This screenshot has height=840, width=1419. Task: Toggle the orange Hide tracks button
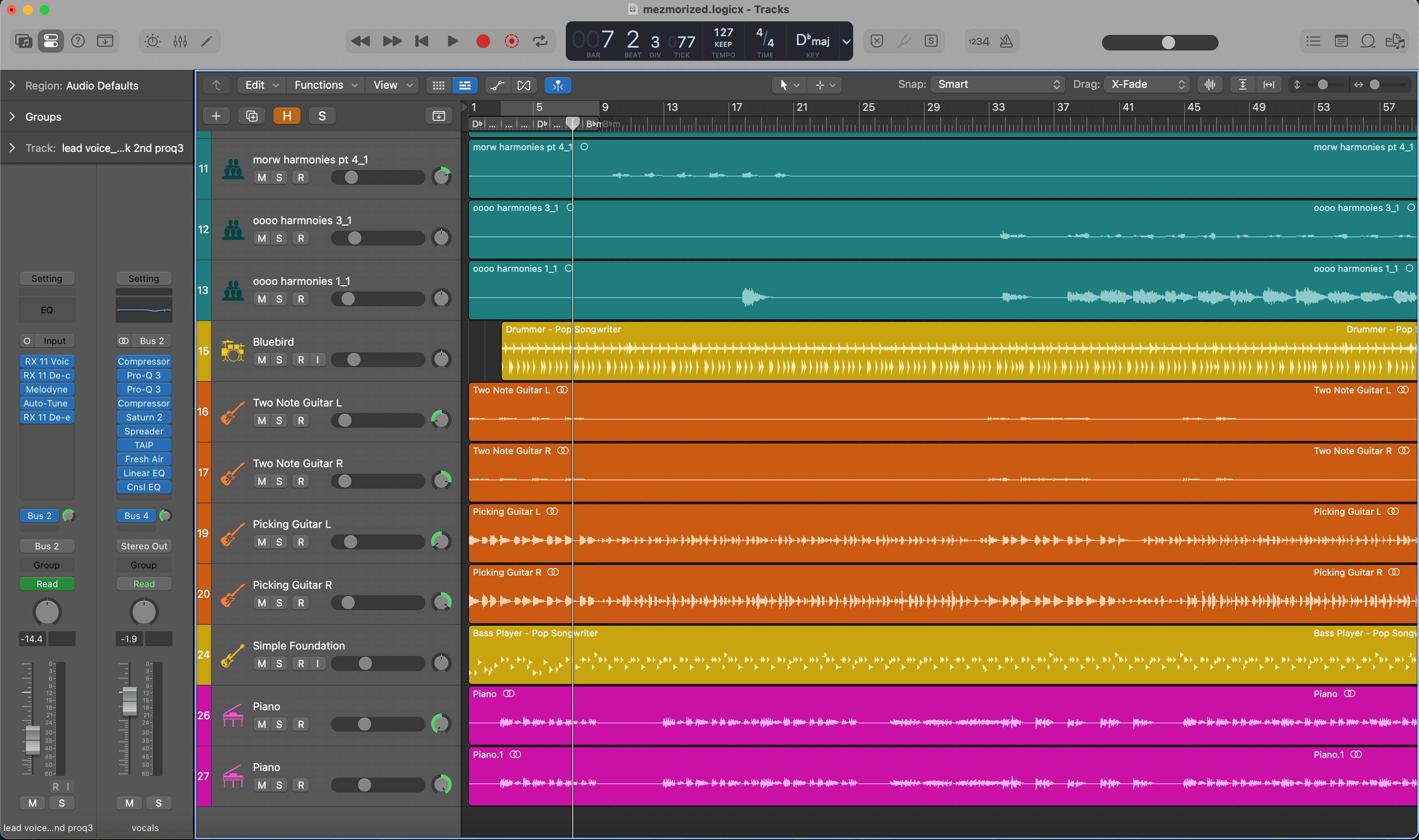(287, 116)
